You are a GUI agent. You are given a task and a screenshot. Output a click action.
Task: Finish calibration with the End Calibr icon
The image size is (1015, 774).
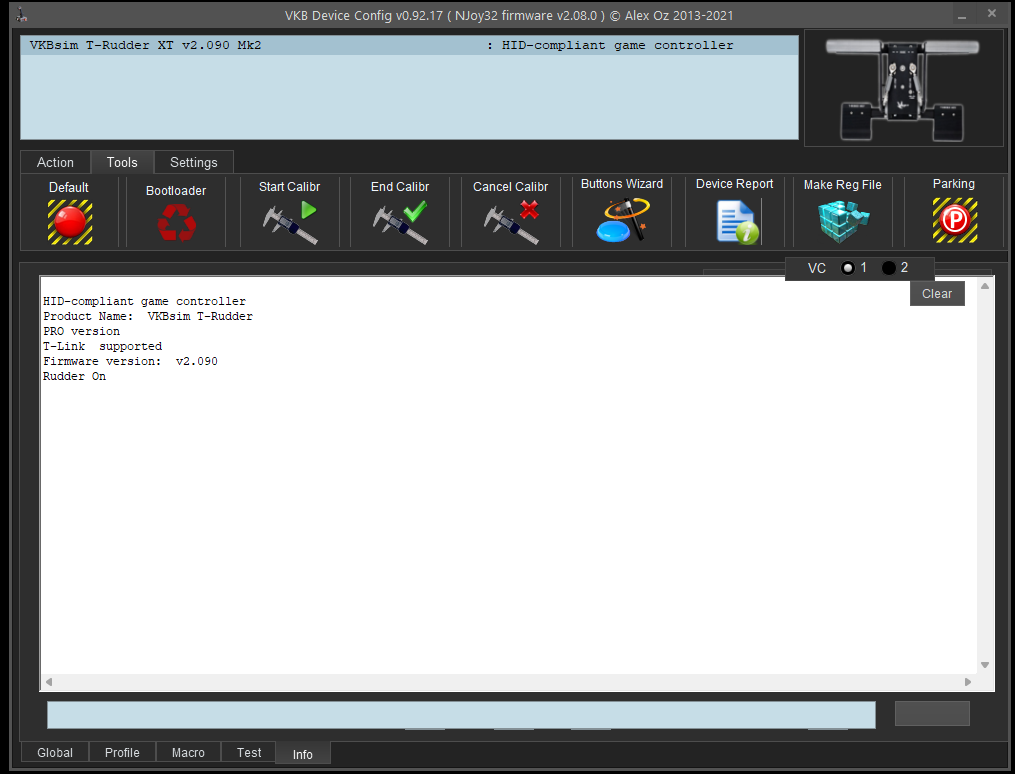point(400,222)
